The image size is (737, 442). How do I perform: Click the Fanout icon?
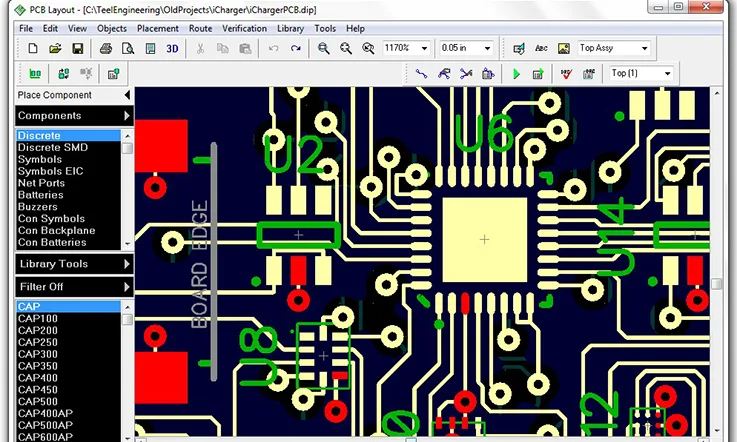point(488,73)
